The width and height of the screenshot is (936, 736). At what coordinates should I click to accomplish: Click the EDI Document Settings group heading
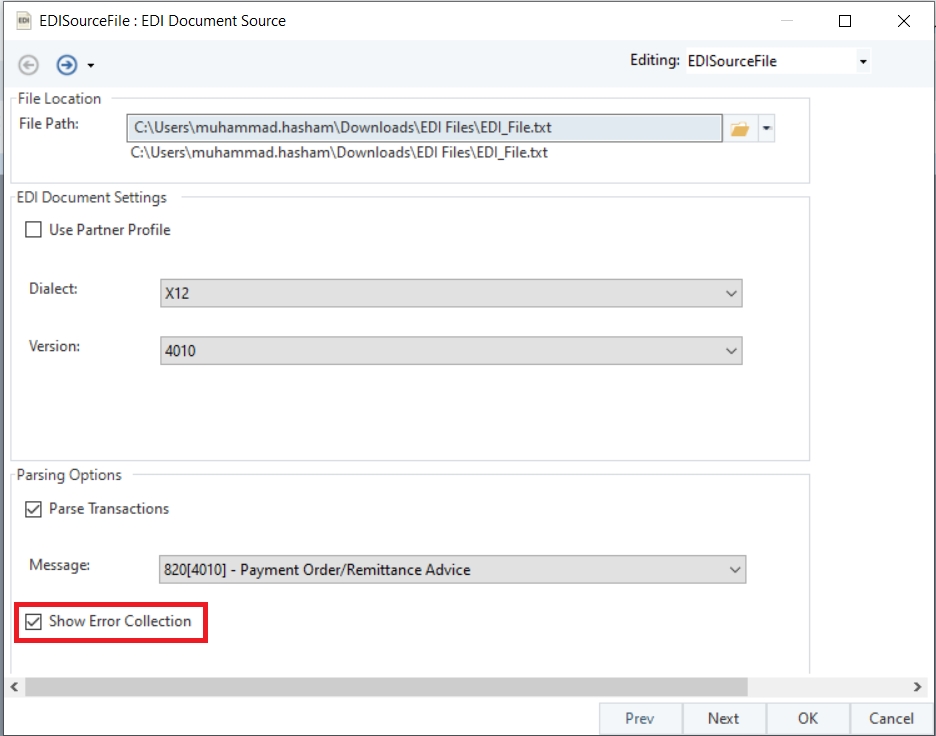91,198
